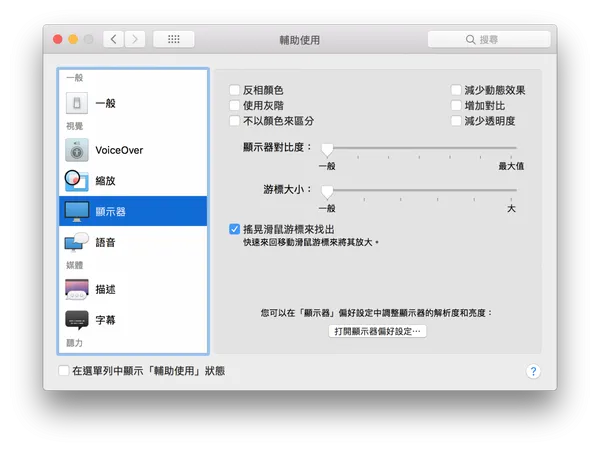Select the 縮放 Zoom sidebar icon
Viewport: 600px width, 452px height.
77,181
